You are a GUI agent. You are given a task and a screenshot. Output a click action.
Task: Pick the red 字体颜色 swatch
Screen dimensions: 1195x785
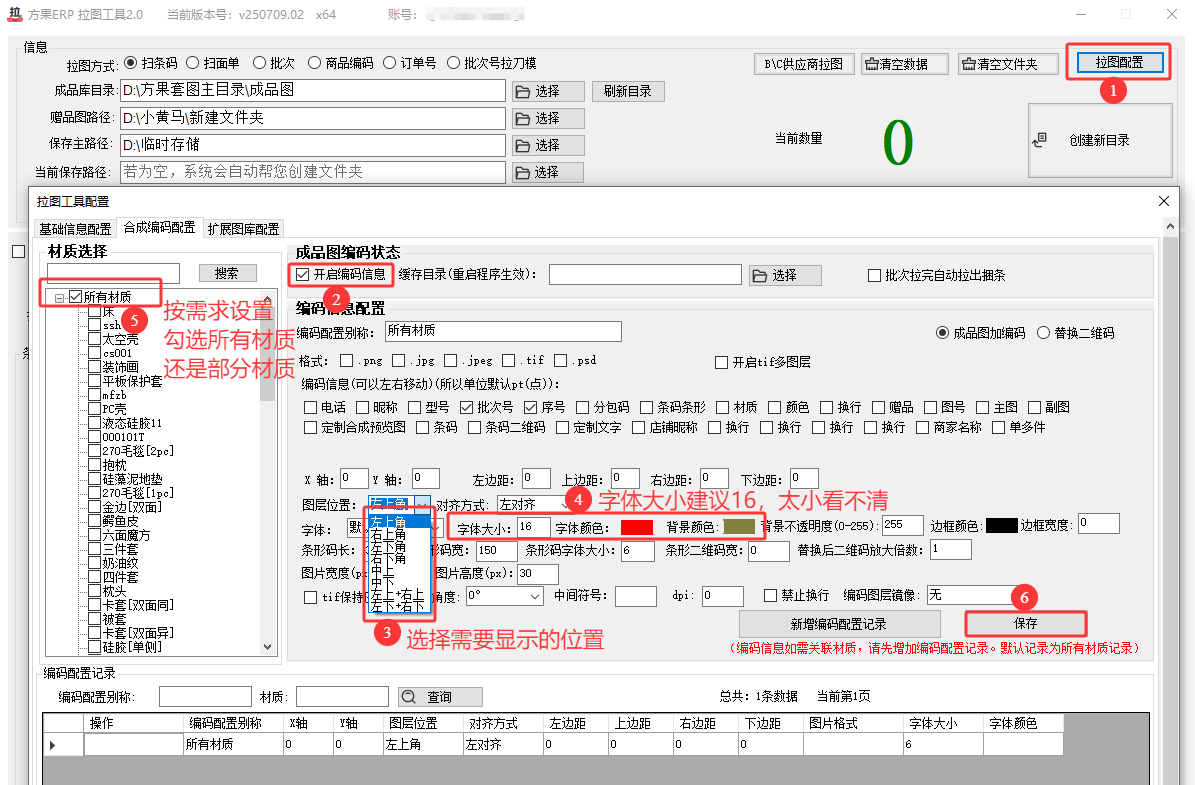[x=637, y=527]
